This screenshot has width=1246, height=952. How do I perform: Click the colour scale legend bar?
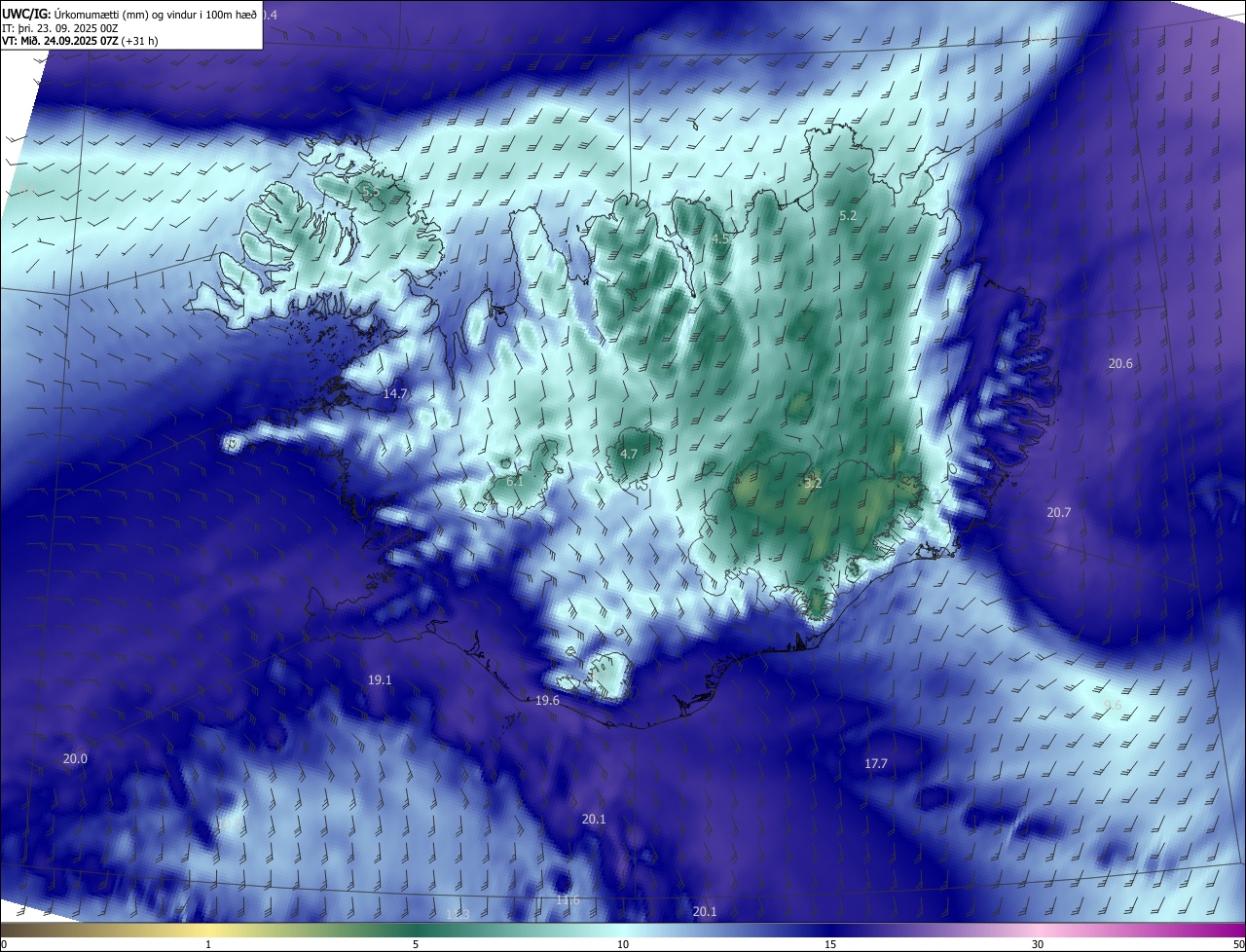point(623,930)
